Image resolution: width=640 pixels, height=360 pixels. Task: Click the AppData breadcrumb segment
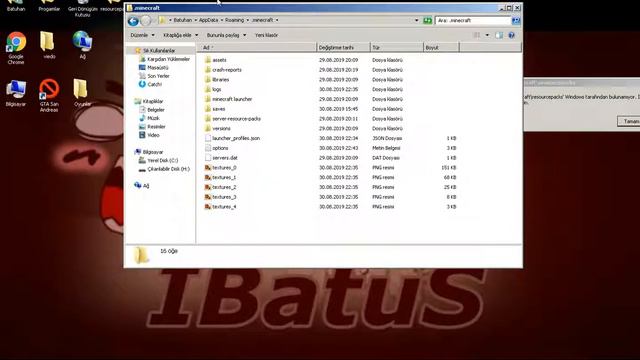tap(208, 20)
